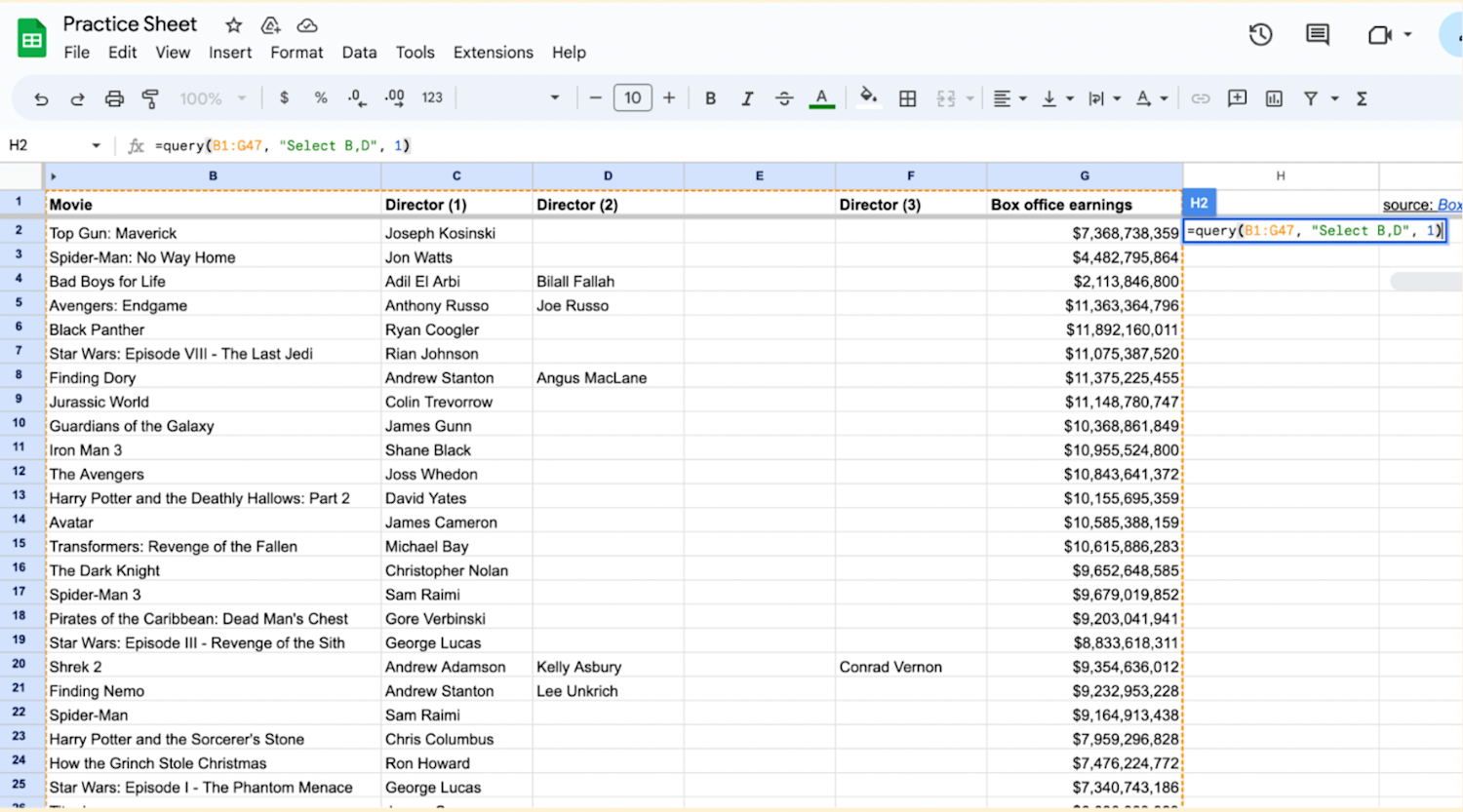Insert a comment from toolbar

tap(1238, 97)
